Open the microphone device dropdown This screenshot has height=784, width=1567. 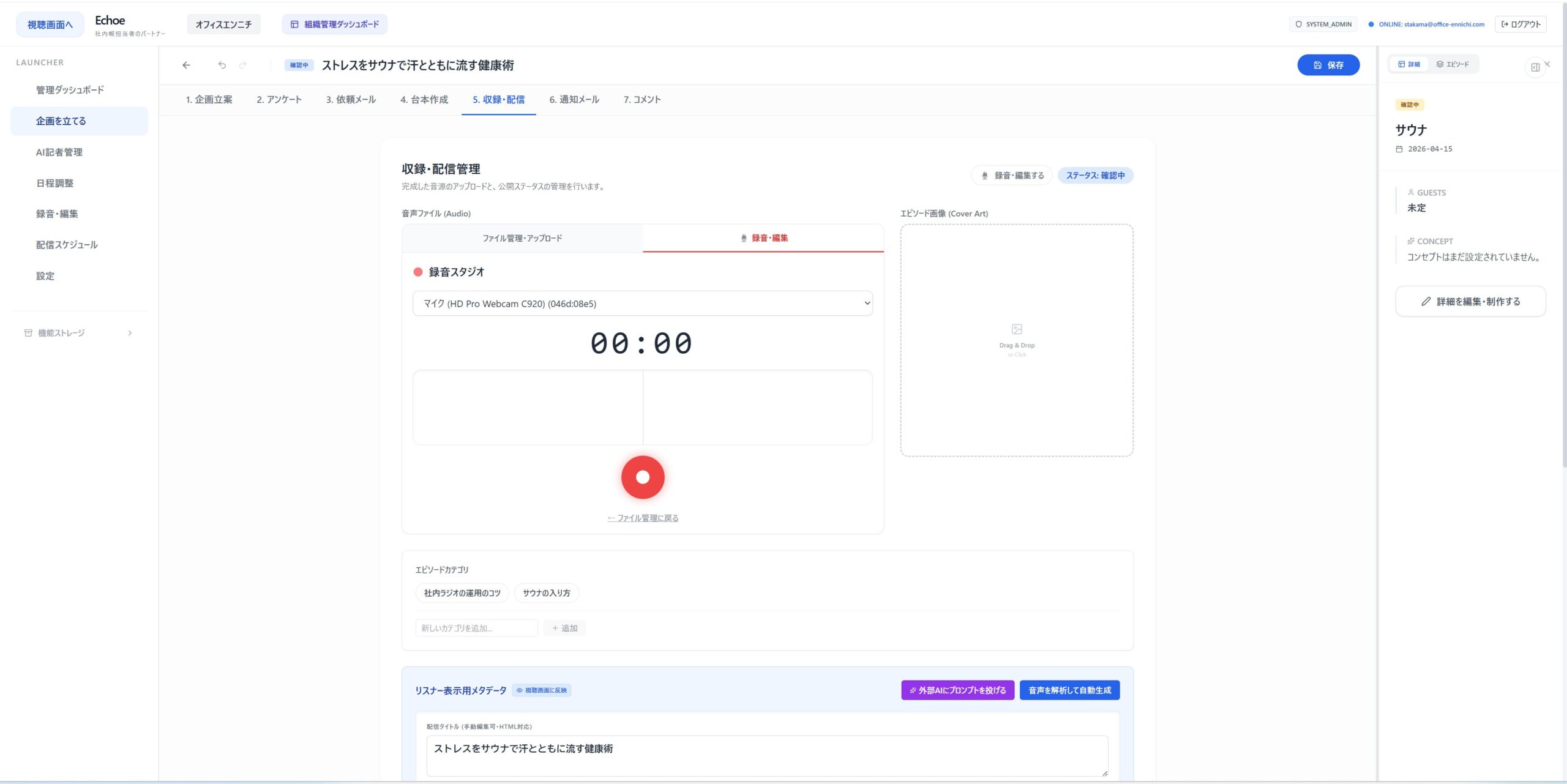(x=642, y=304)
